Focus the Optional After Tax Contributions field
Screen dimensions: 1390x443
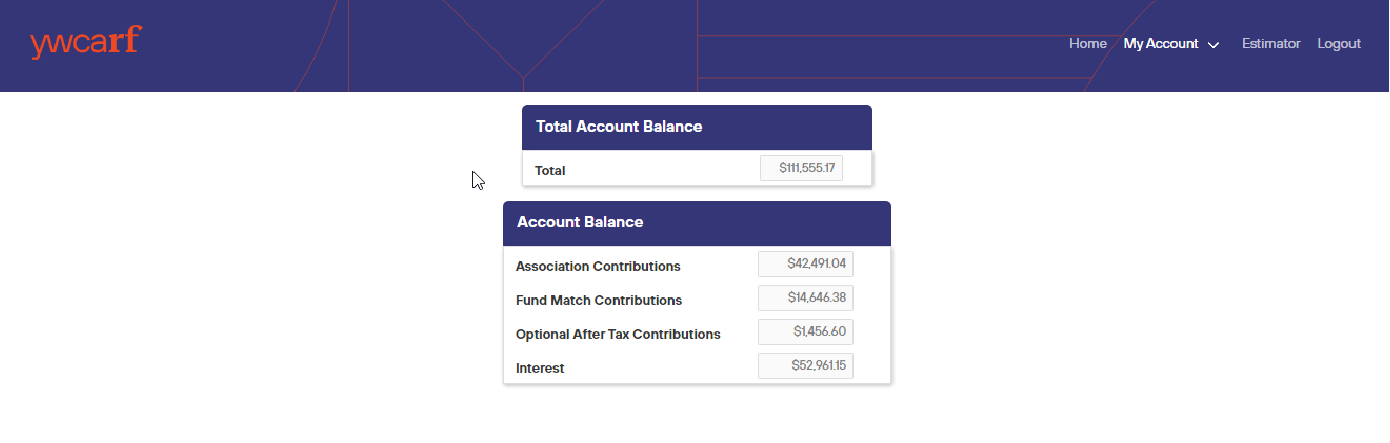click(805, 332)
